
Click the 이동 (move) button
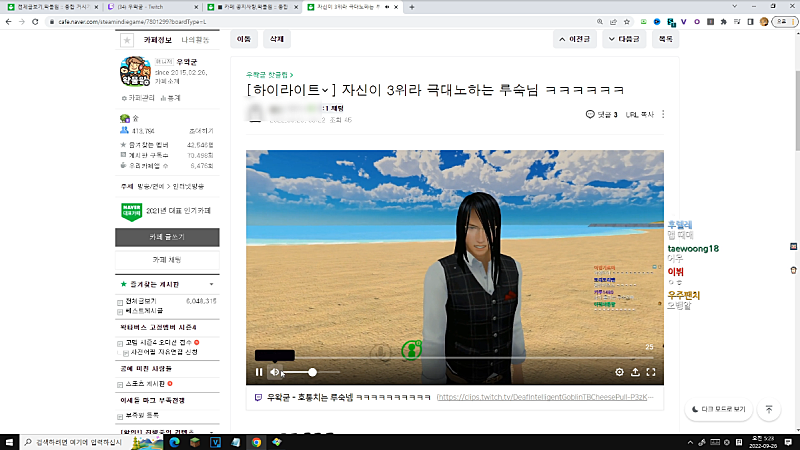tap(244, 39)
